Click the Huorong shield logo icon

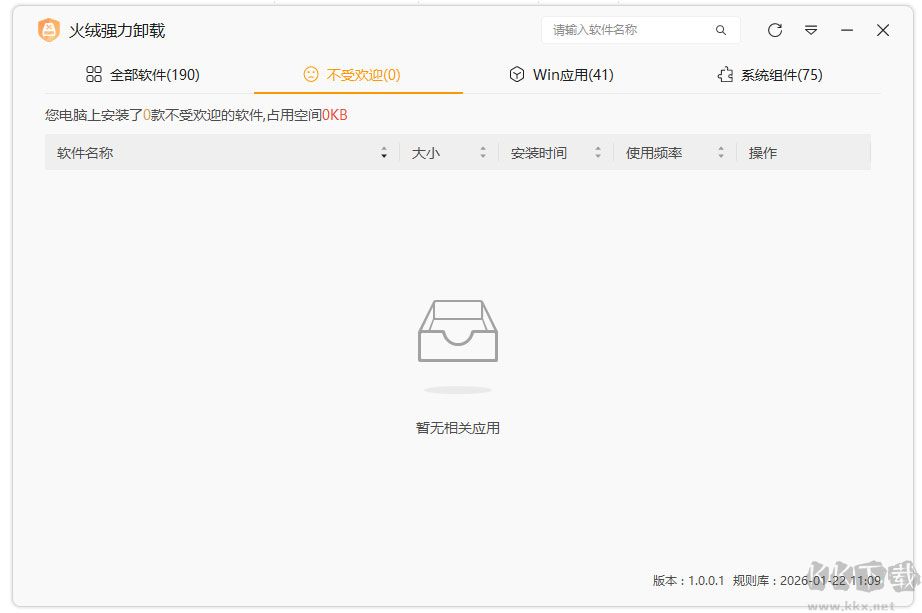pyautogui.click(x=49, y=30)
